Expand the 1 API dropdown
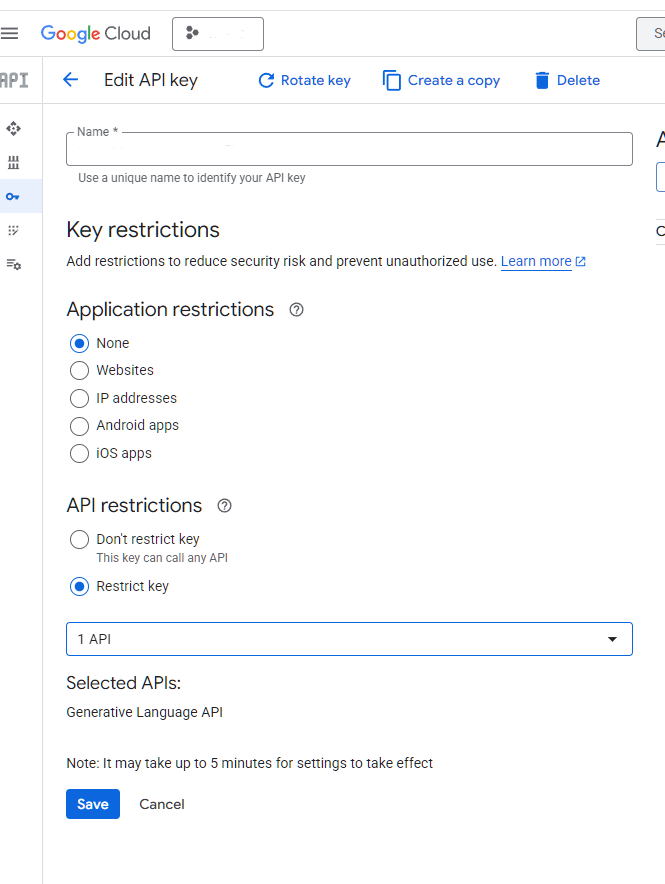The height and width of the screenshot is (884, 665). tap(349, 639)
